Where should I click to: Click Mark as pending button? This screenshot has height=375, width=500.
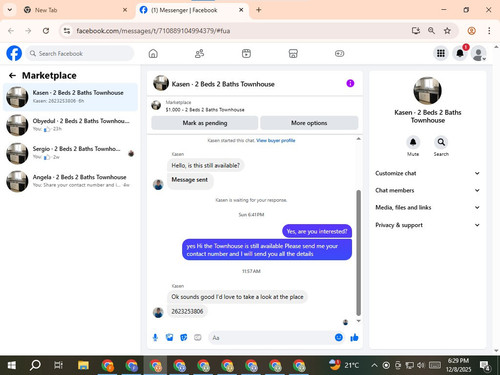[x=205, y=123]
